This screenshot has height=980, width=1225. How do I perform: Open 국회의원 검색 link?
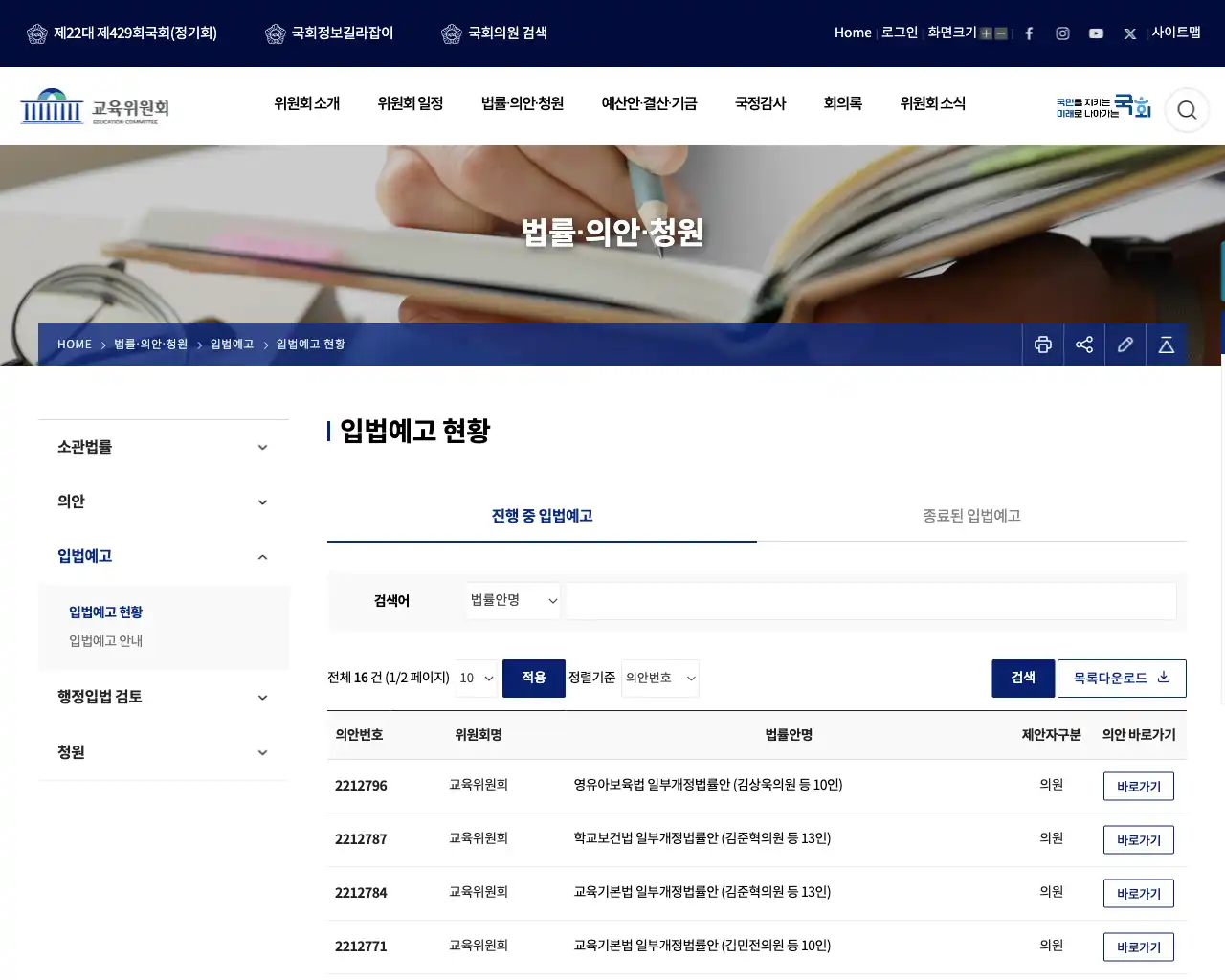coord(494,33)
